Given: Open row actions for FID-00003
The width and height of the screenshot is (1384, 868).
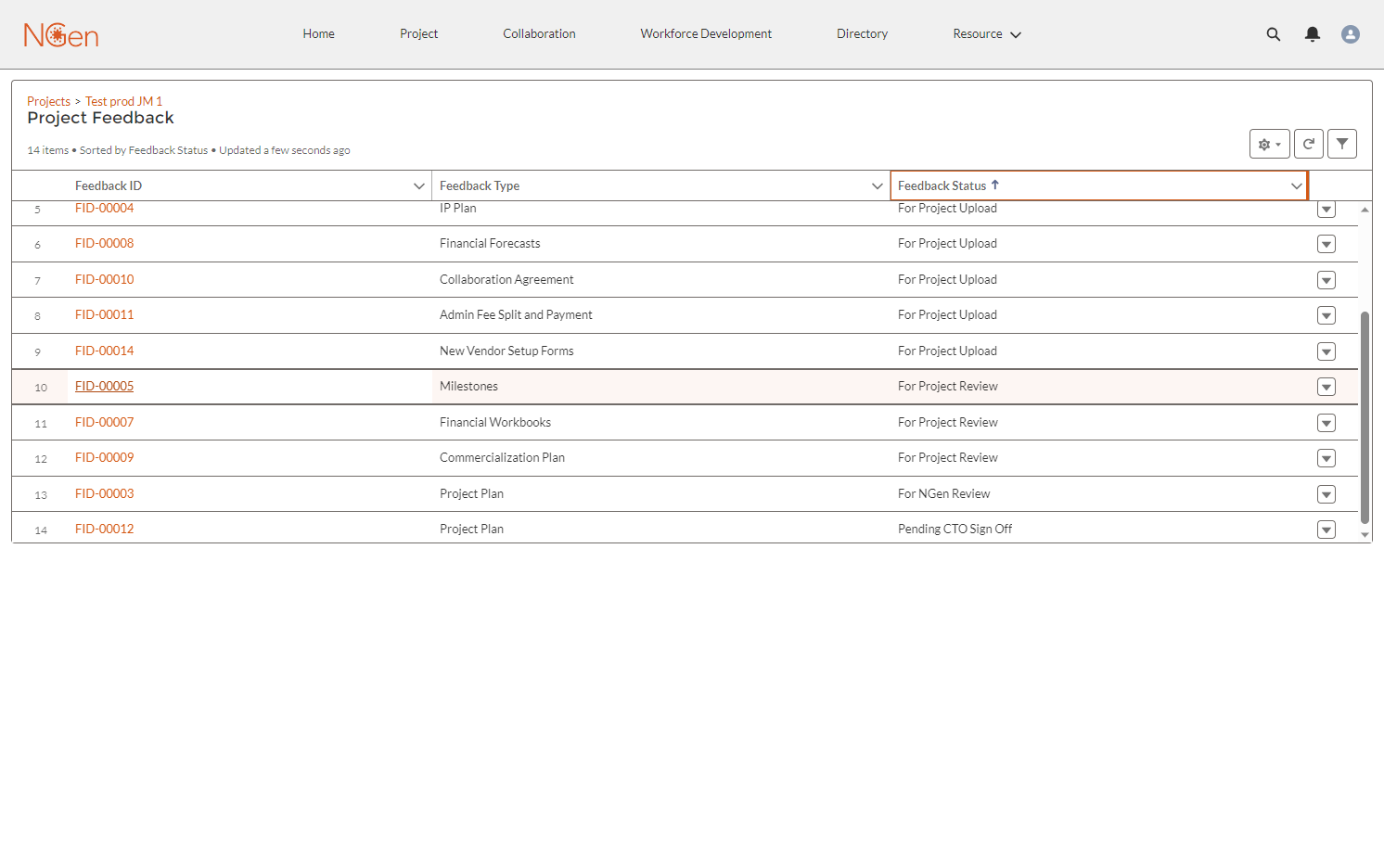Looking at the screenshot, I should 1326,494.
